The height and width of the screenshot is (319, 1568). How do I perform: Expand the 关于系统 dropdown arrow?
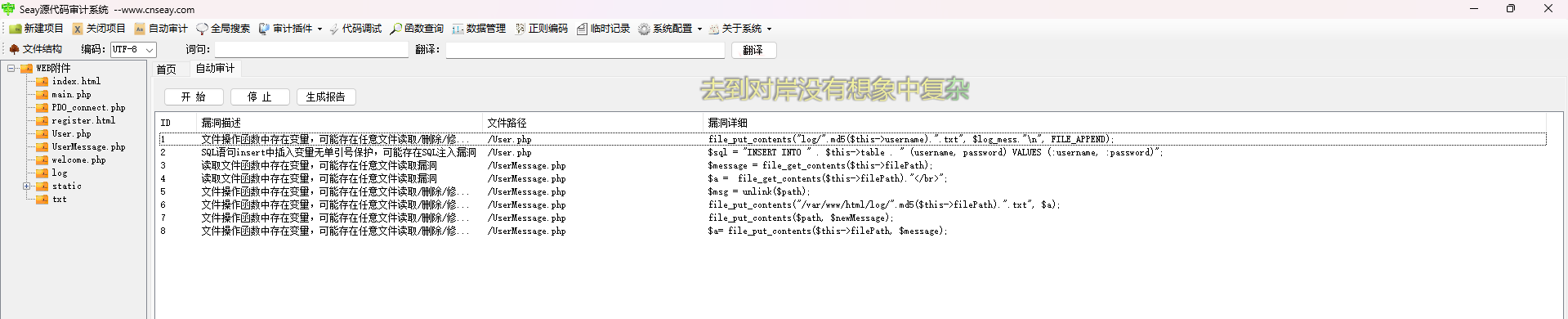click(x=769, y=29)
